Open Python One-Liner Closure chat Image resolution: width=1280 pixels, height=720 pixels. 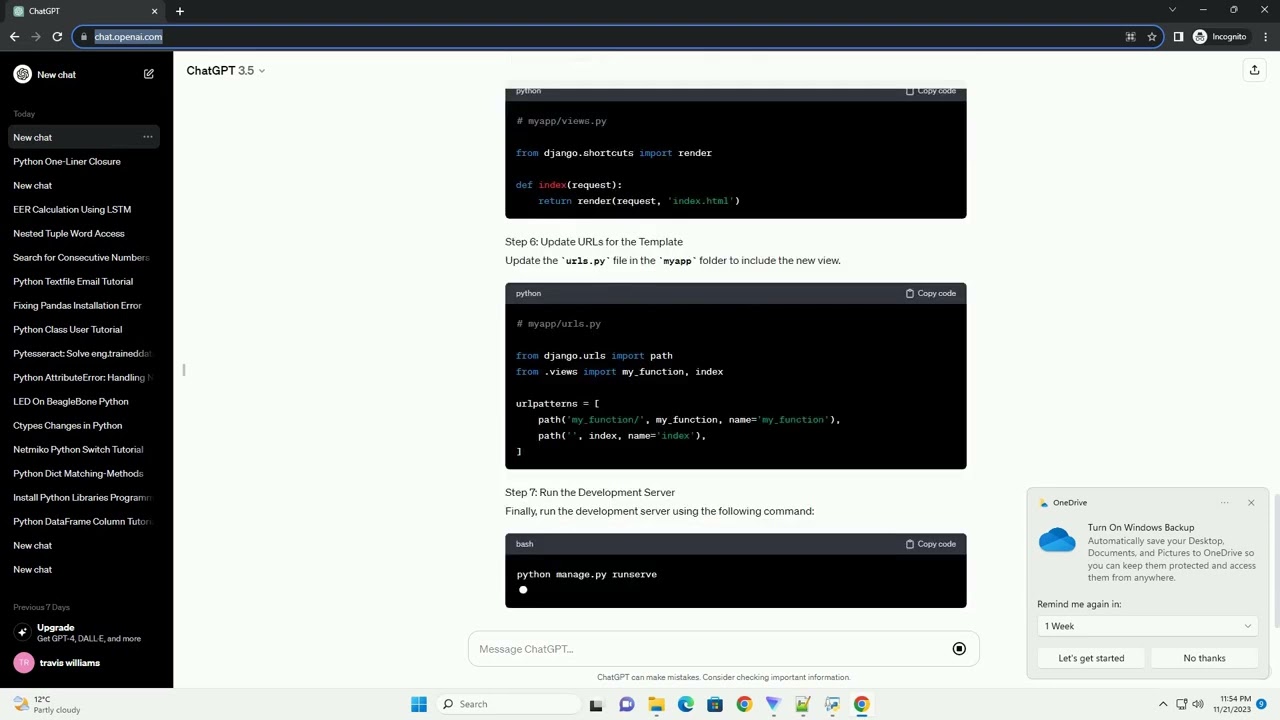pyautogui.click(x=67, y=161)
